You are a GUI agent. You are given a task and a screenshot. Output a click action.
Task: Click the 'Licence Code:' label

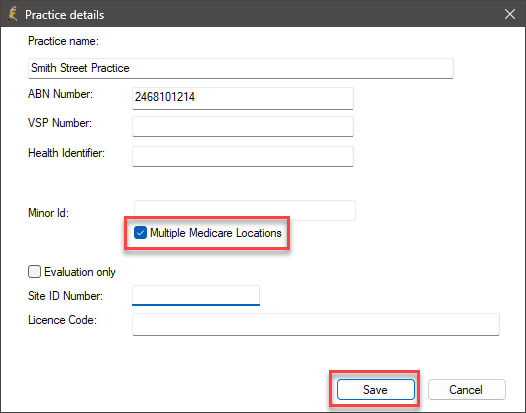62,320
